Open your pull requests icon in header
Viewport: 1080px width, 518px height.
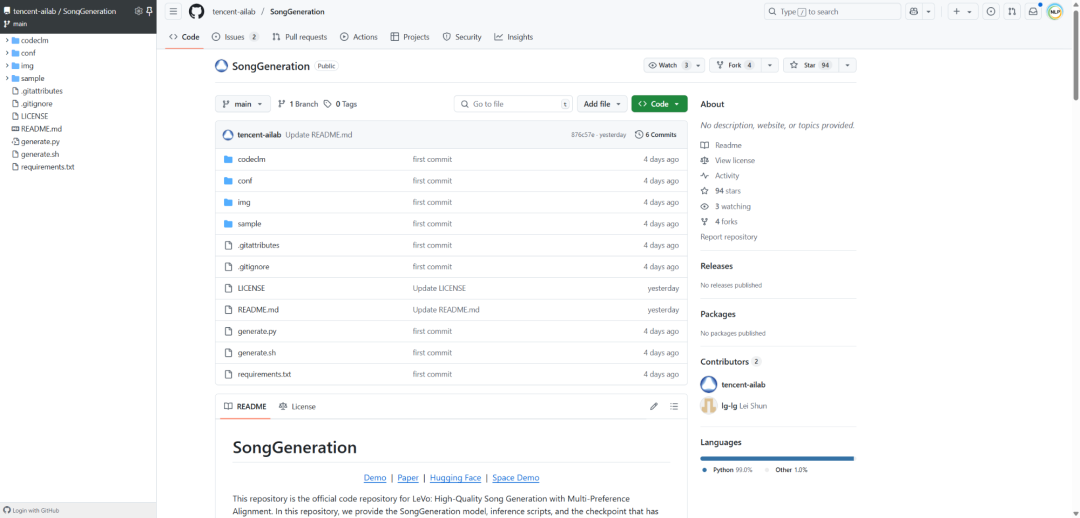click(x=1012, y=12)
